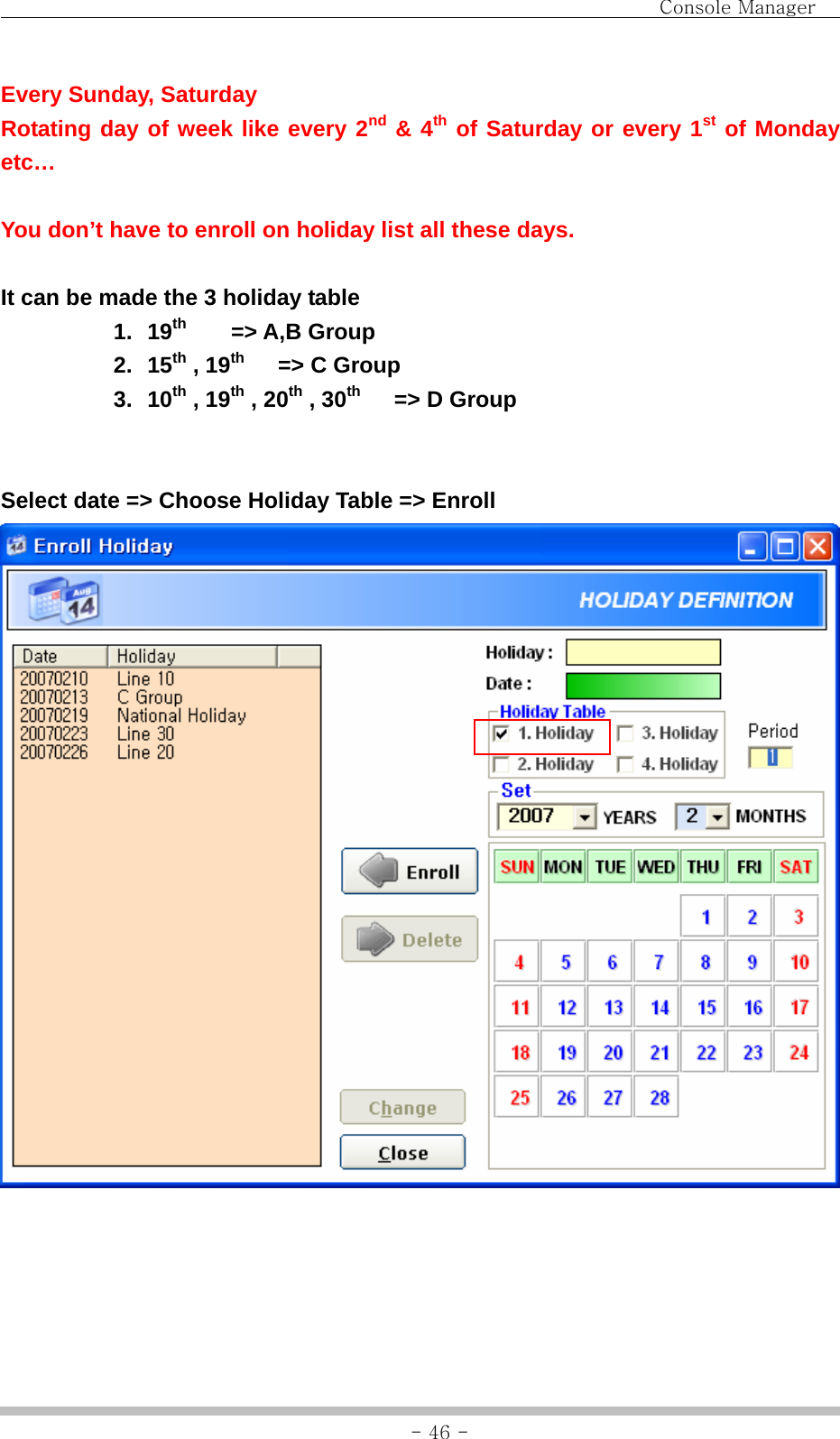Click the Period input field

(771, 758)
